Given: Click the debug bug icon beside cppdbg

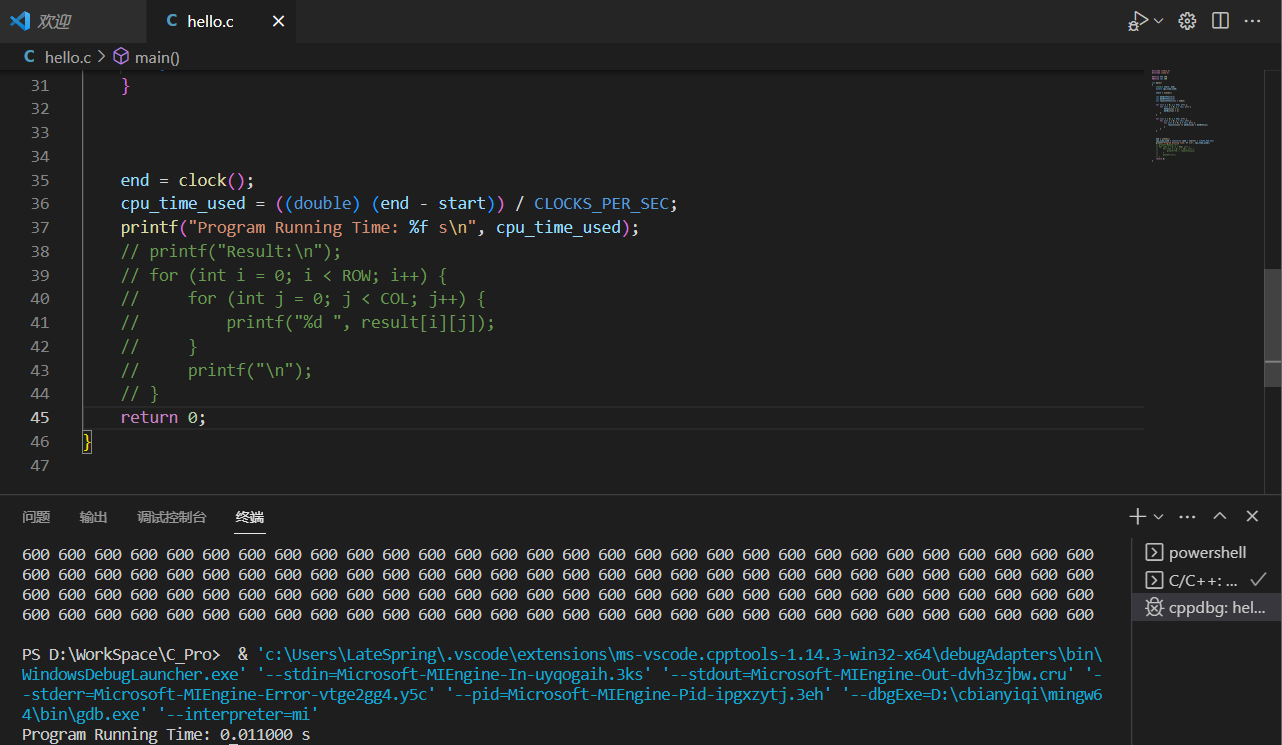Looking at the screenshot, I should [1154, 607].
